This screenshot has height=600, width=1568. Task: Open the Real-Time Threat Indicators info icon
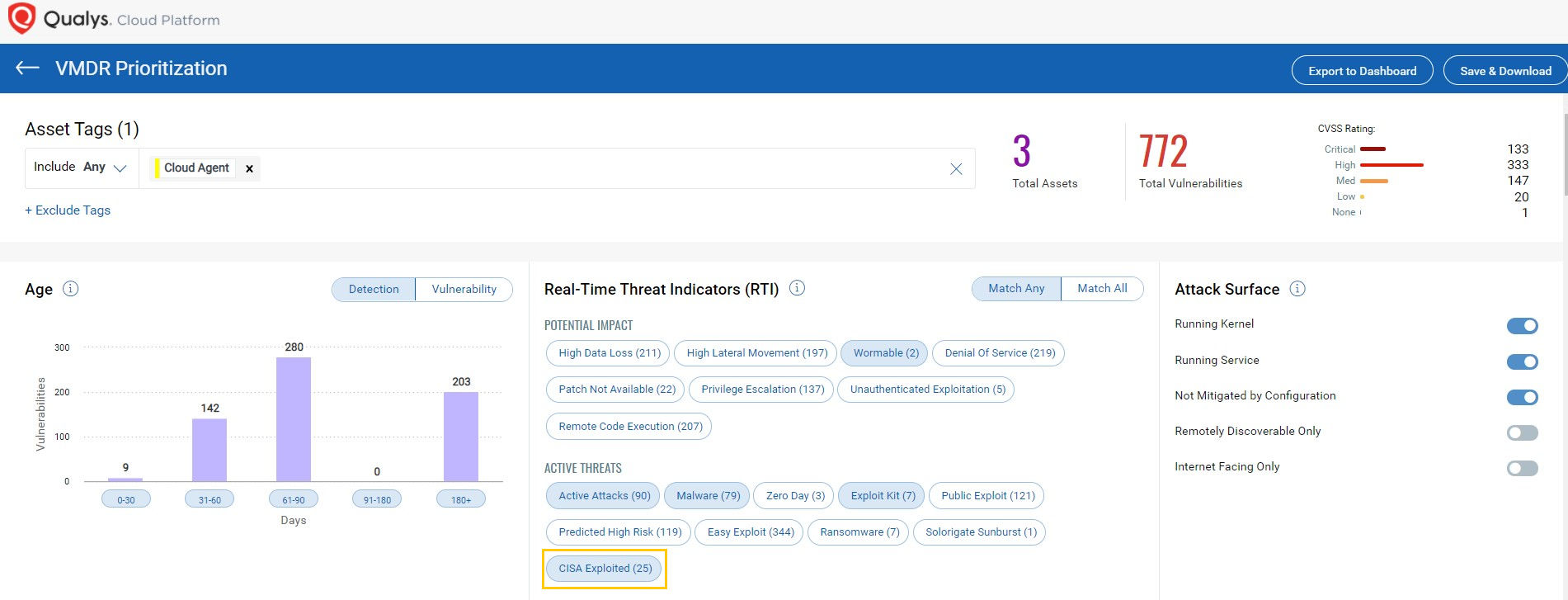click(x=797, y=288)
